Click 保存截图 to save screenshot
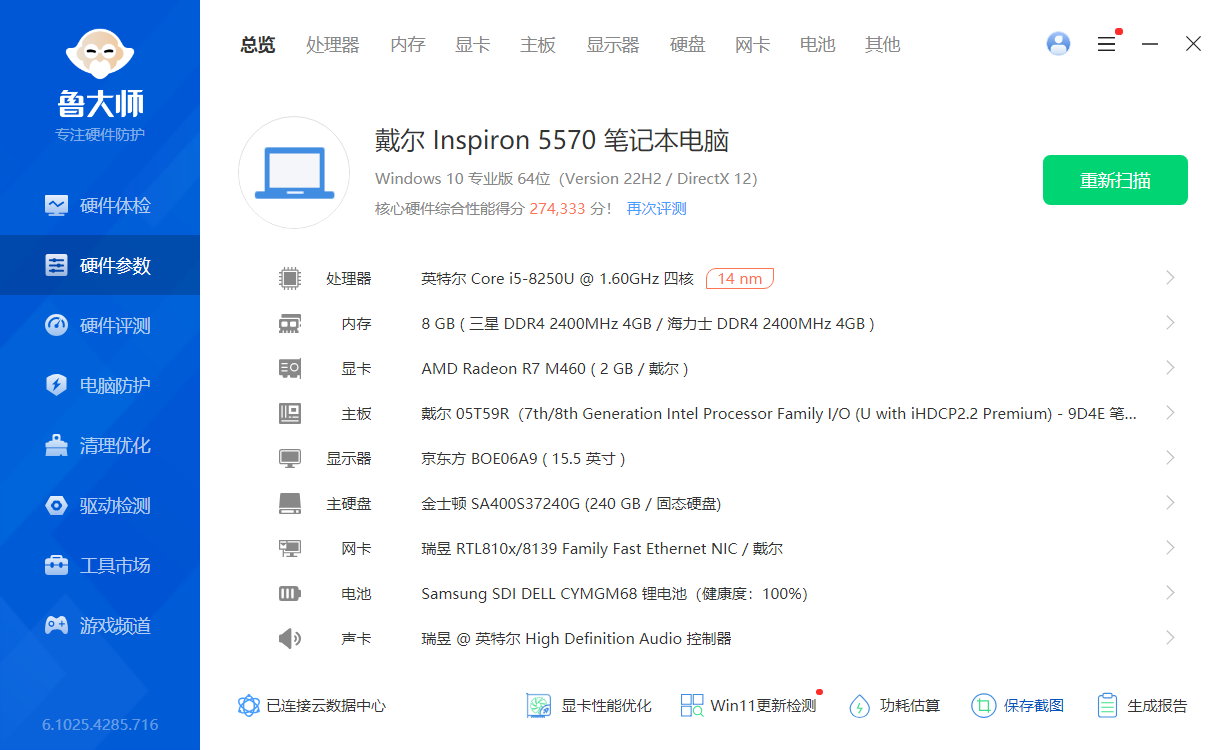The width and height of the screenshot is (1225, 750). (1017, 705)
